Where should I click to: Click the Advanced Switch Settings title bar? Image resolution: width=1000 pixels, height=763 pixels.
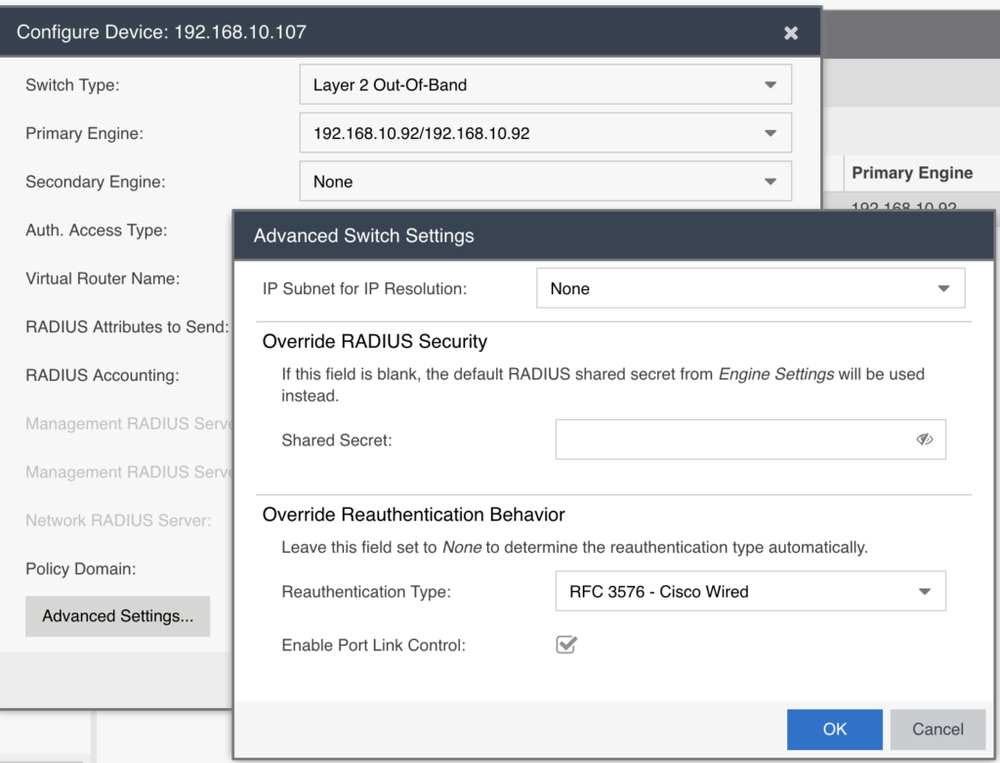pyautogui.click(x=614, y=235)
